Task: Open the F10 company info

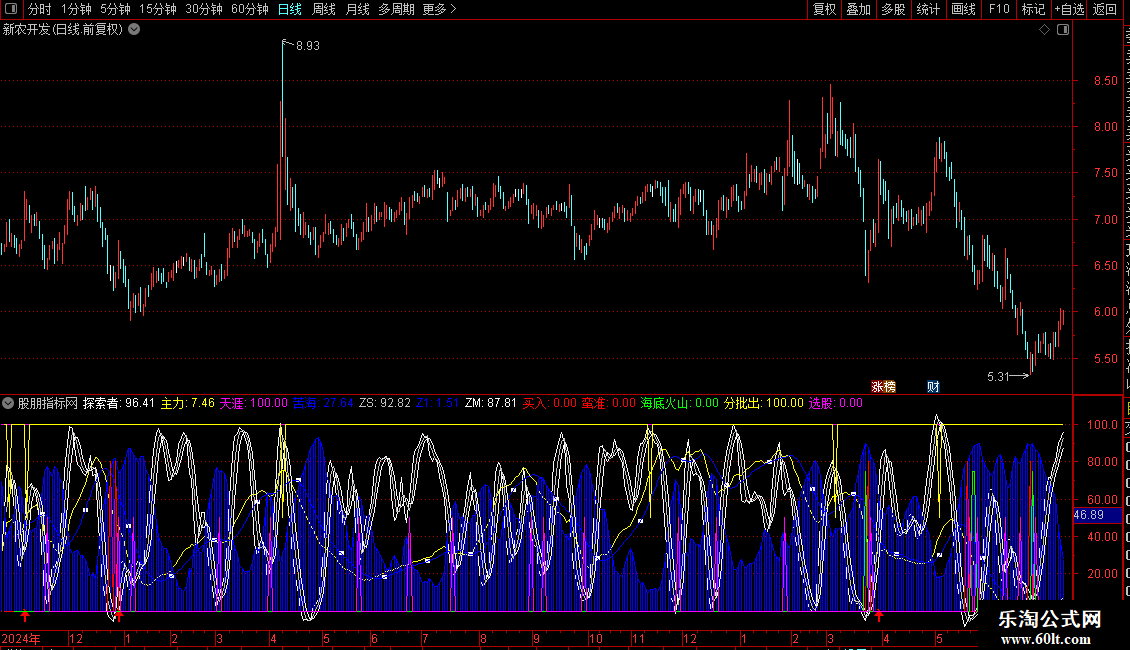Action: tap(999, 9)
